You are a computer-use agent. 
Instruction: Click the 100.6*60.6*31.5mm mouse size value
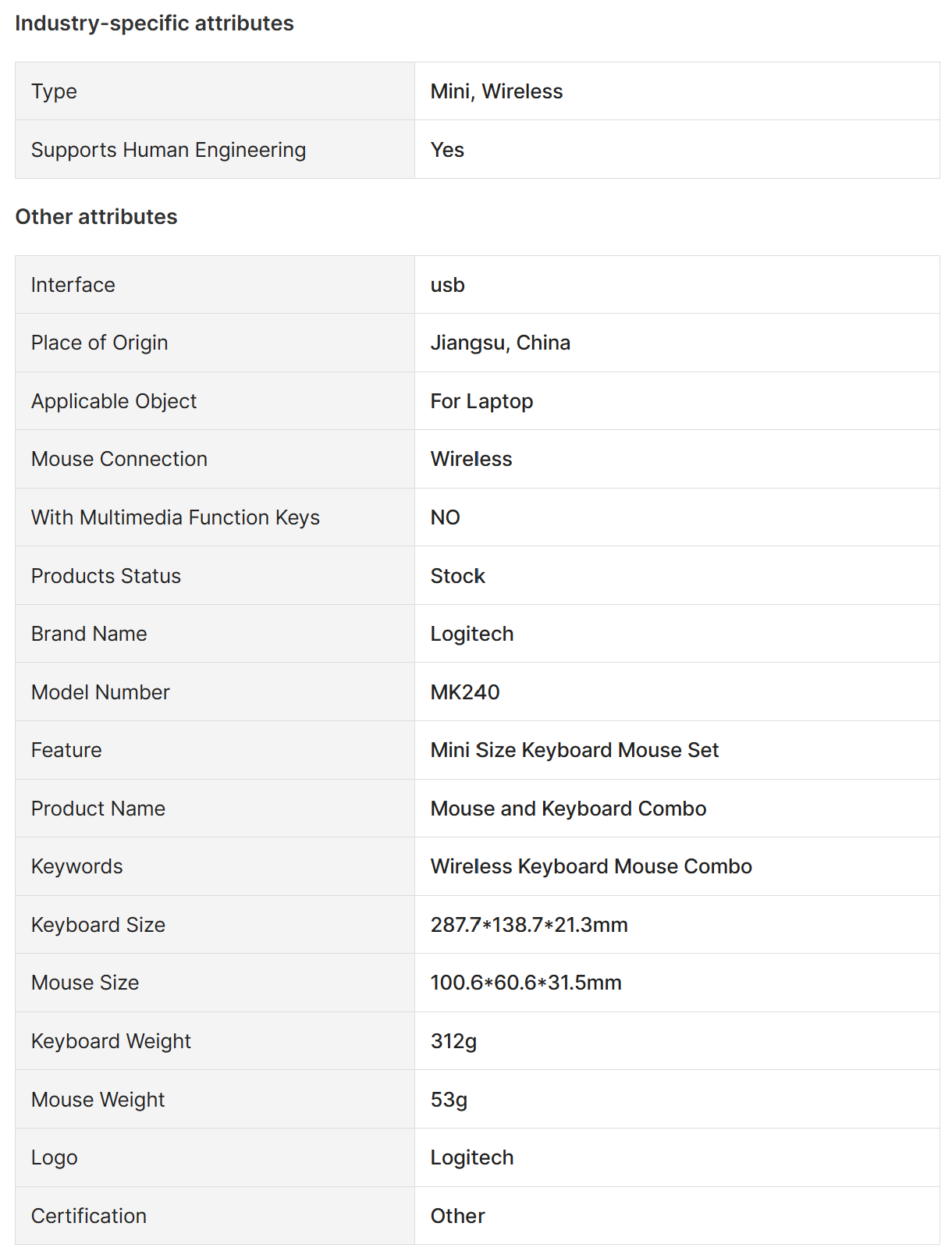click(x=526, y=983)
